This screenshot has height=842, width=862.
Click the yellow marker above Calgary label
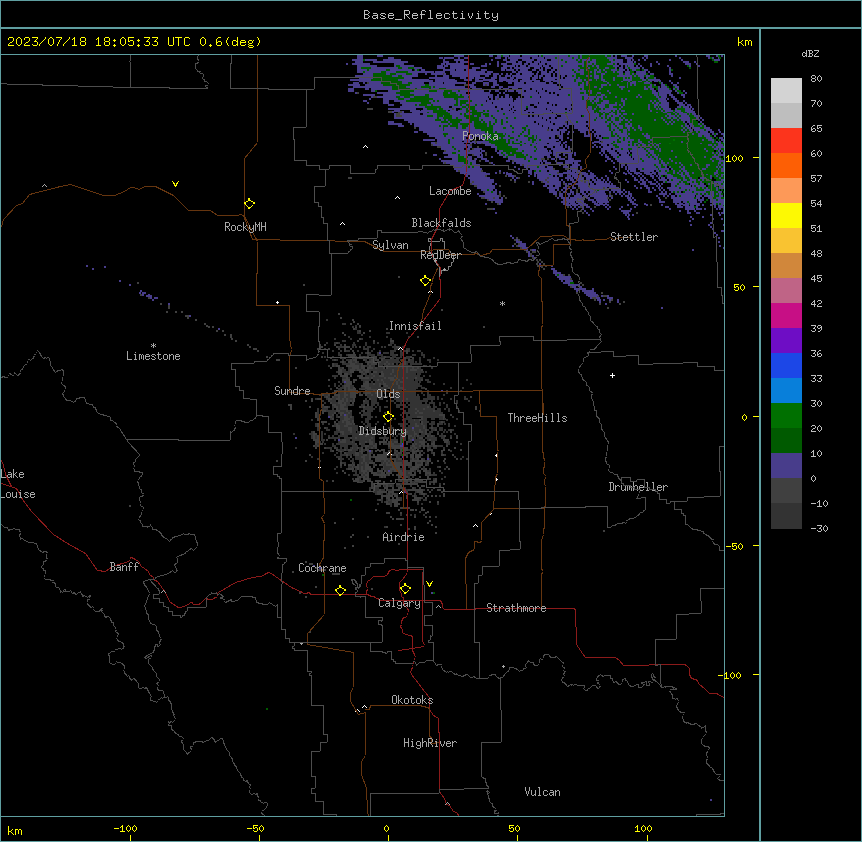[x=405, y=589]
